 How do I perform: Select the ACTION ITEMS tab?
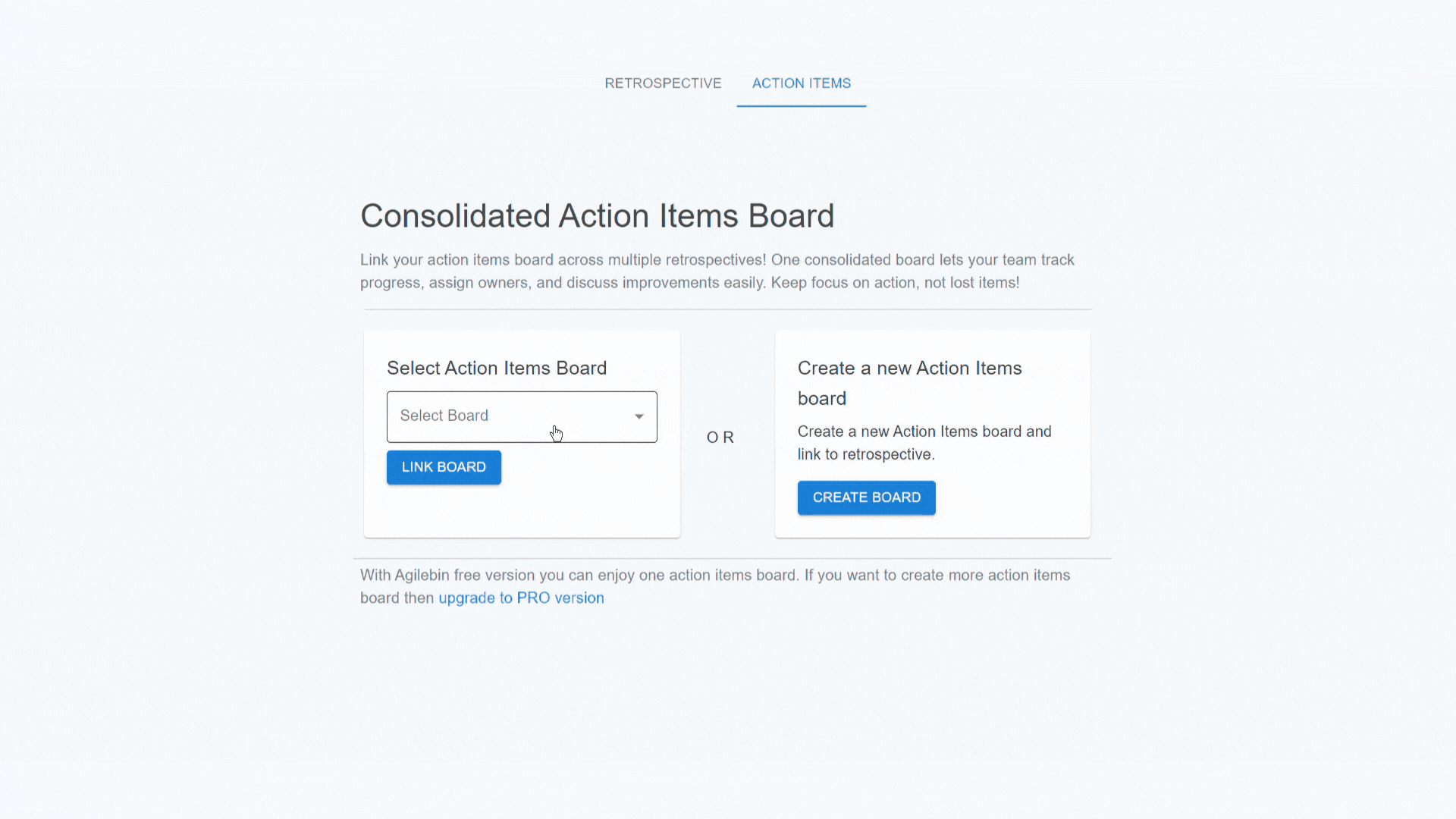point(802,83)
